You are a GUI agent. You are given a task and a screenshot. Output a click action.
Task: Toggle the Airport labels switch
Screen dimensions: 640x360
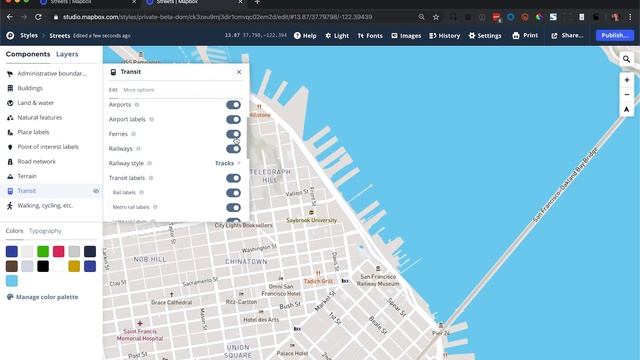233,120
